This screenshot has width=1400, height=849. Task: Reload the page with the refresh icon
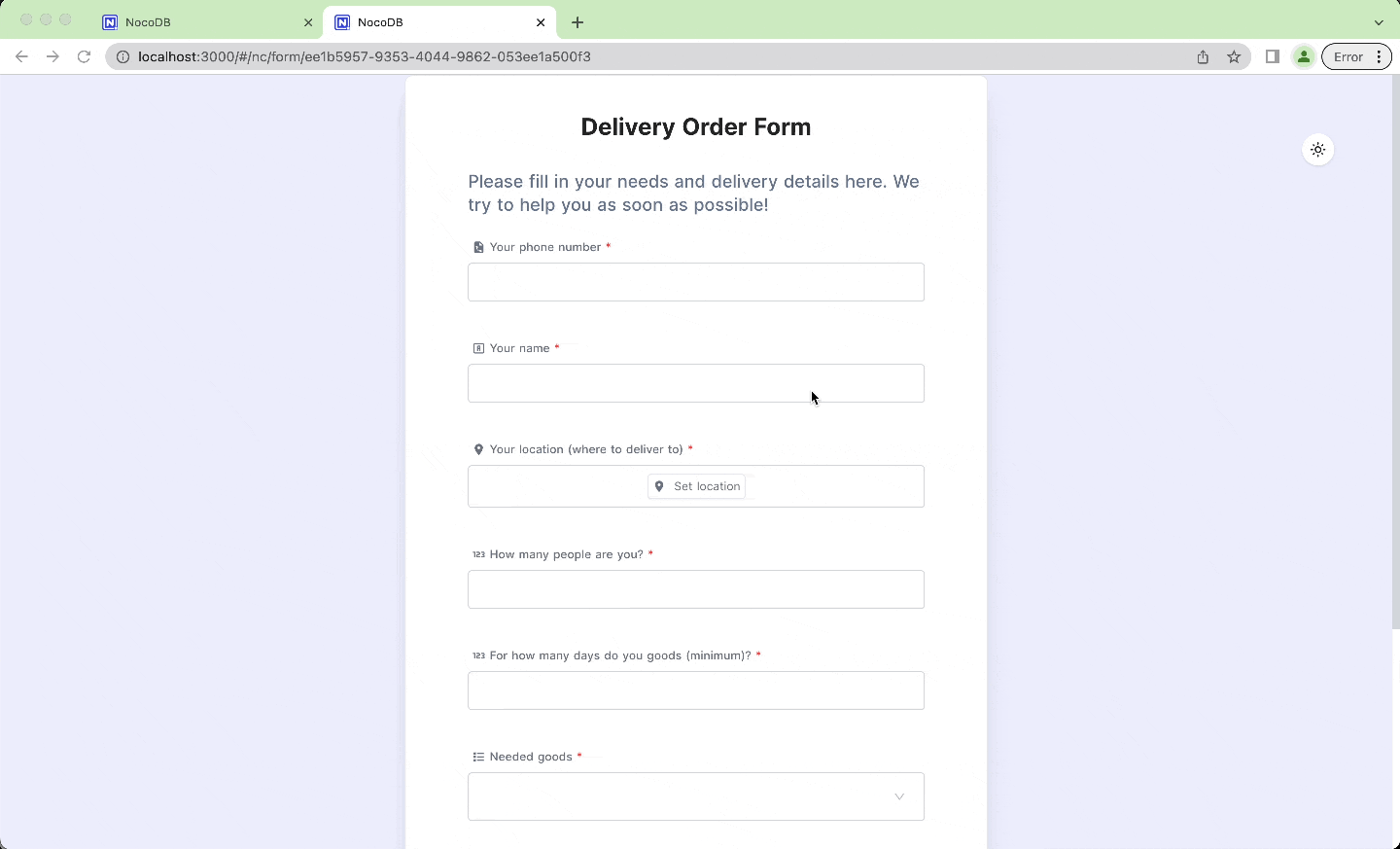pyautogui.click(x=84, y=56)
